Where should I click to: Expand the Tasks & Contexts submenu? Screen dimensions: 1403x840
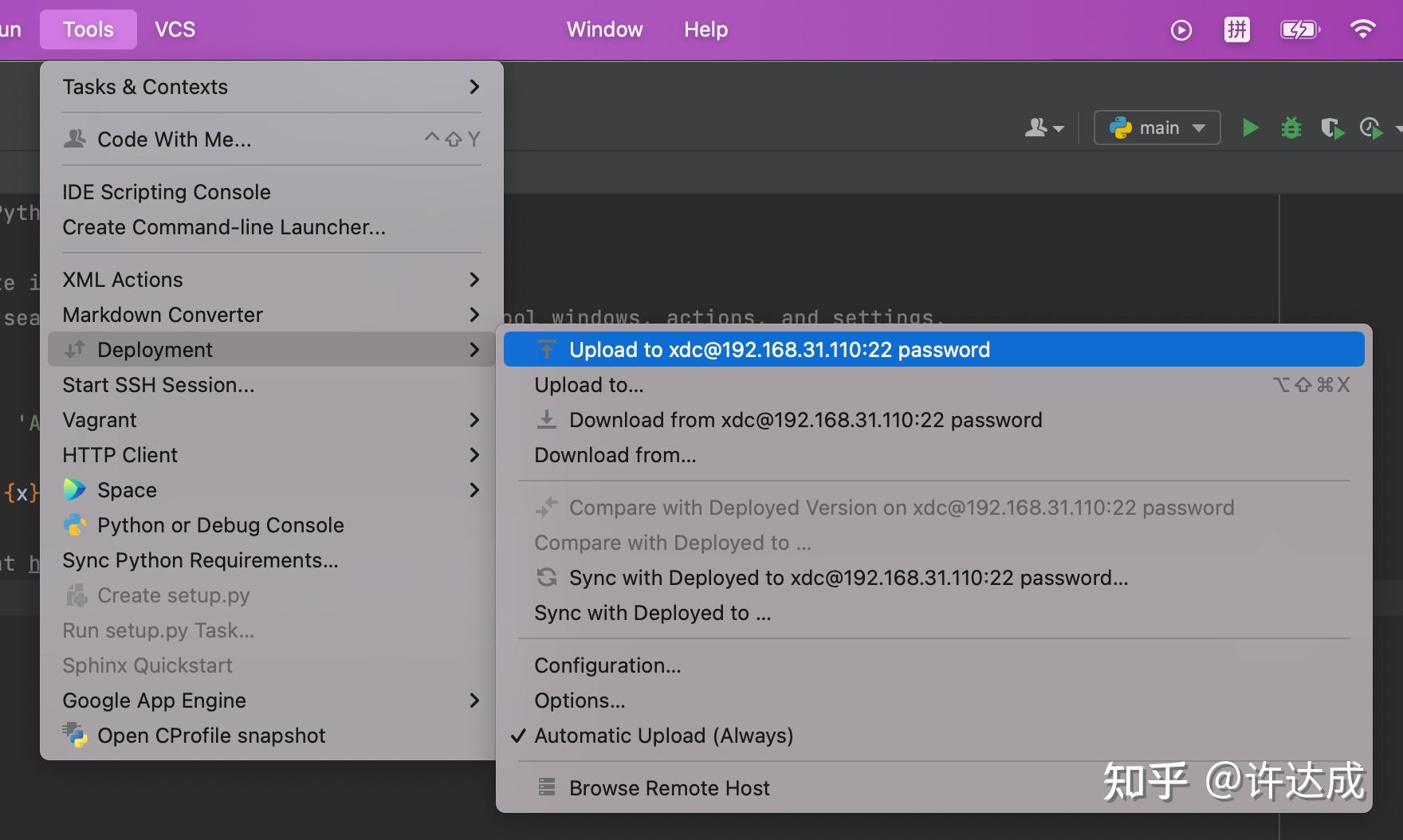point(271,87)
